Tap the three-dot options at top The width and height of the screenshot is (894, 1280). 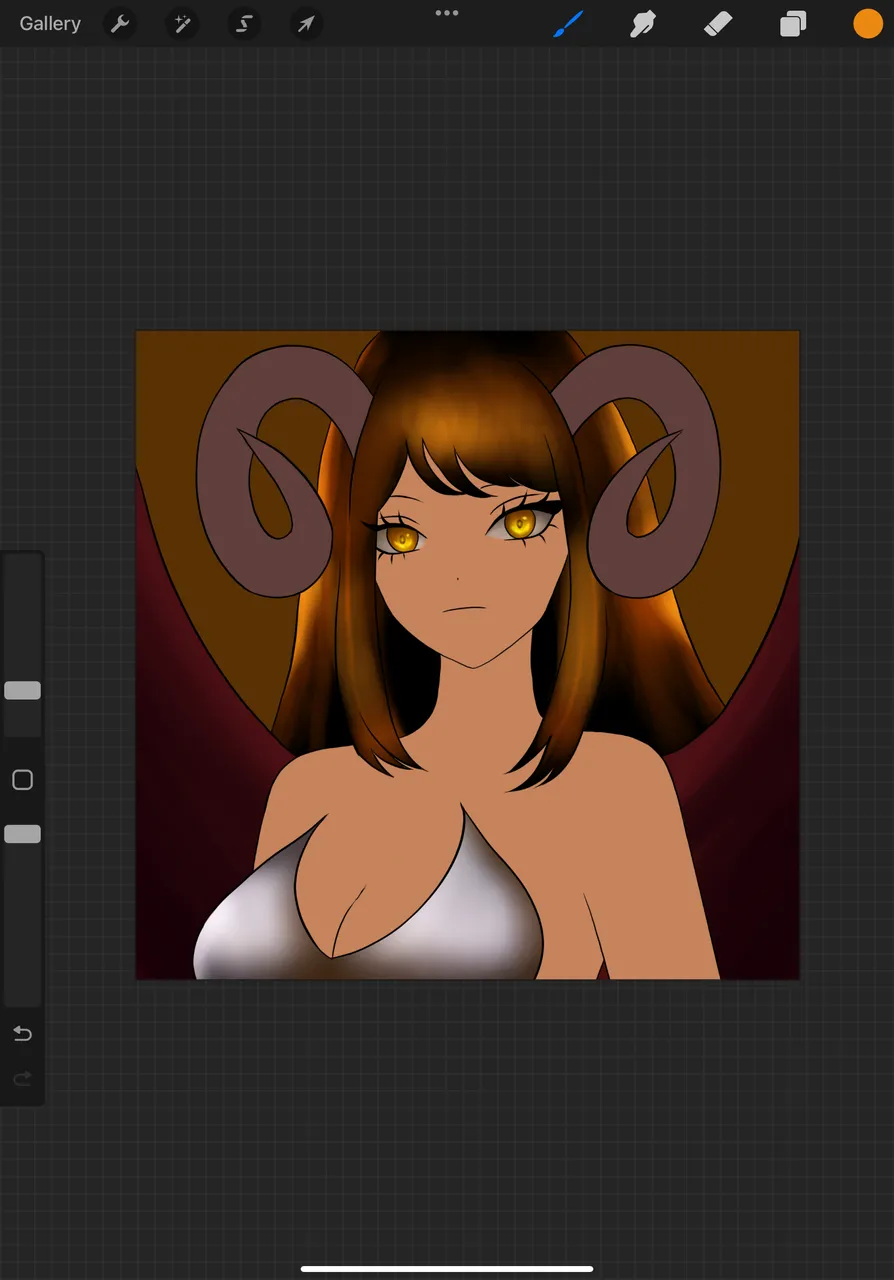(x=447, y=13)
